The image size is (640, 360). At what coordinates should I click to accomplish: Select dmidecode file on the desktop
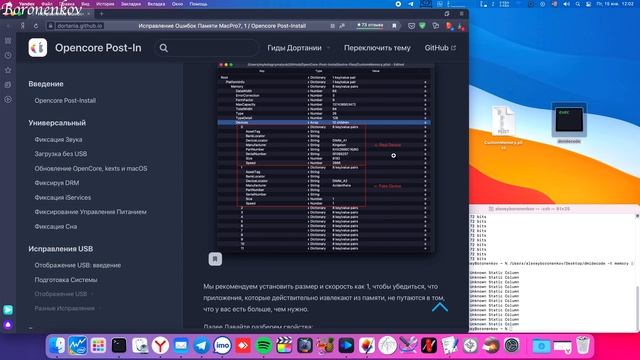coord(569,123)
